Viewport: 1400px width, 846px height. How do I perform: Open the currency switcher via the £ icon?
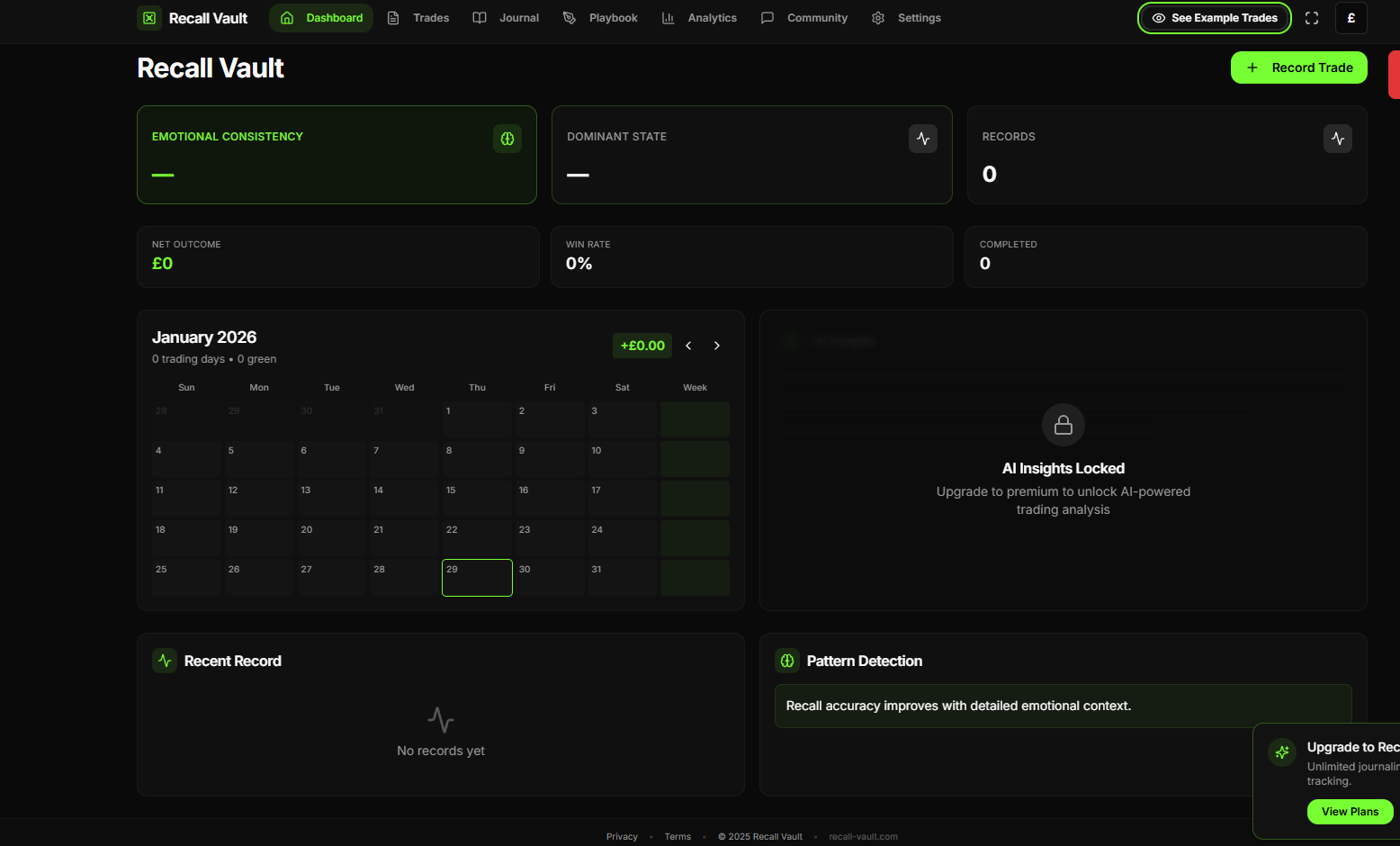click(1351, 17)
